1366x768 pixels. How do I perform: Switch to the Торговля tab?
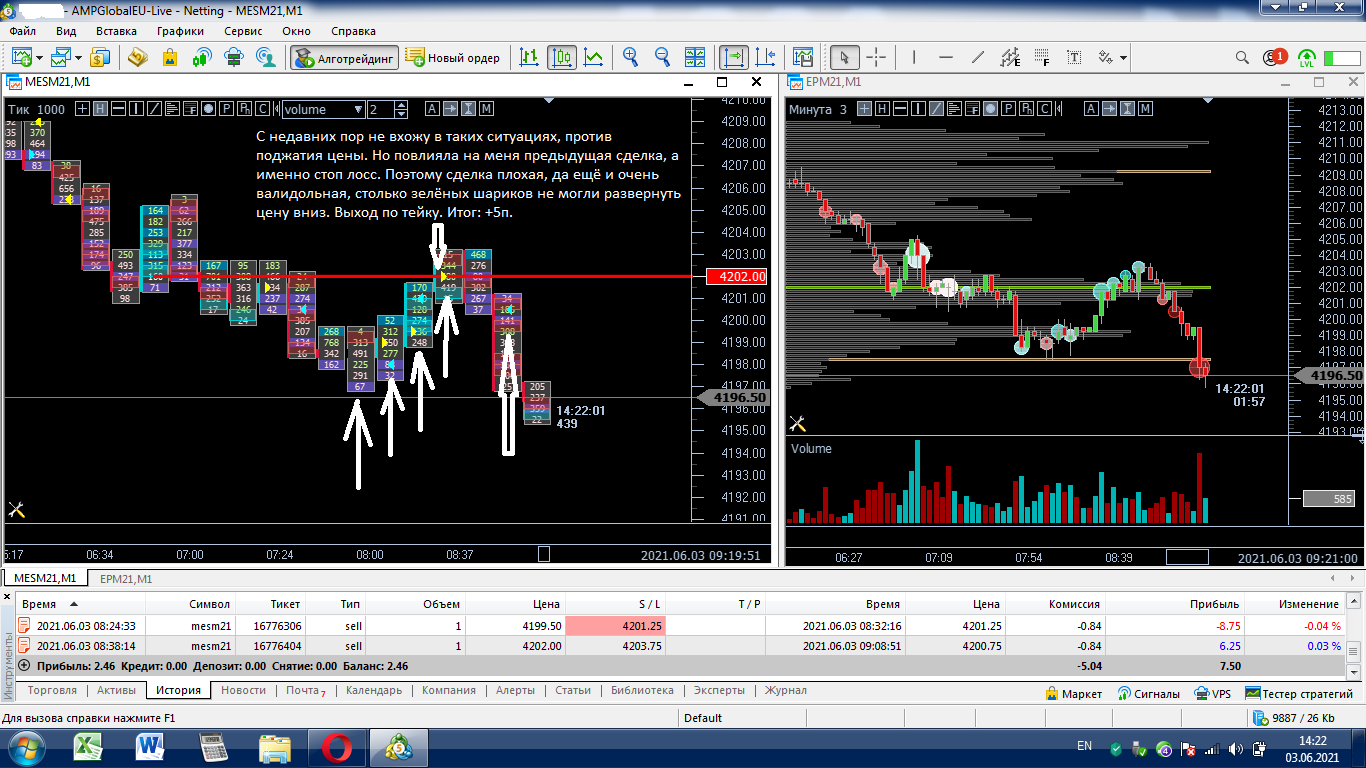point(51,690)
